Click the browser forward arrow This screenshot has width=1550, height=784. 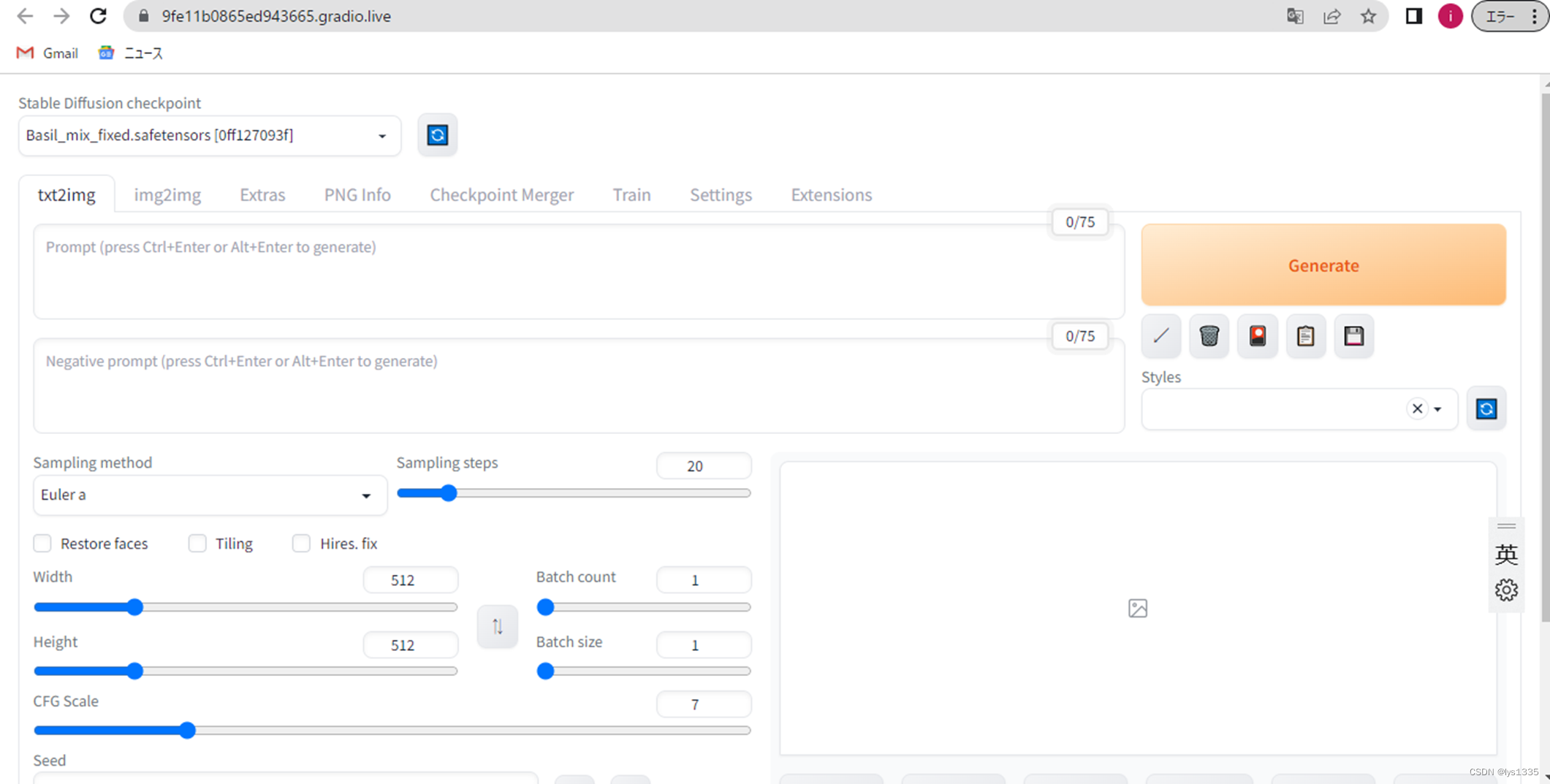coord(61,16)
